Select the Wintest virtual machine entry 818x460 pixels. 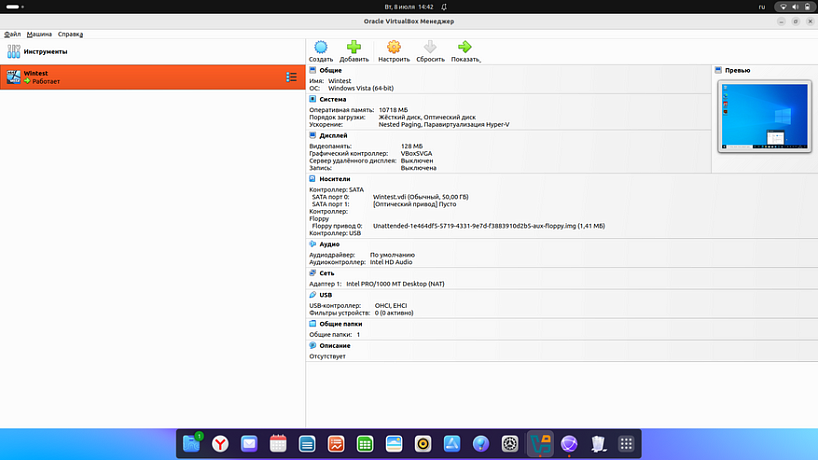pyautogui.click(x=140, y=77)
